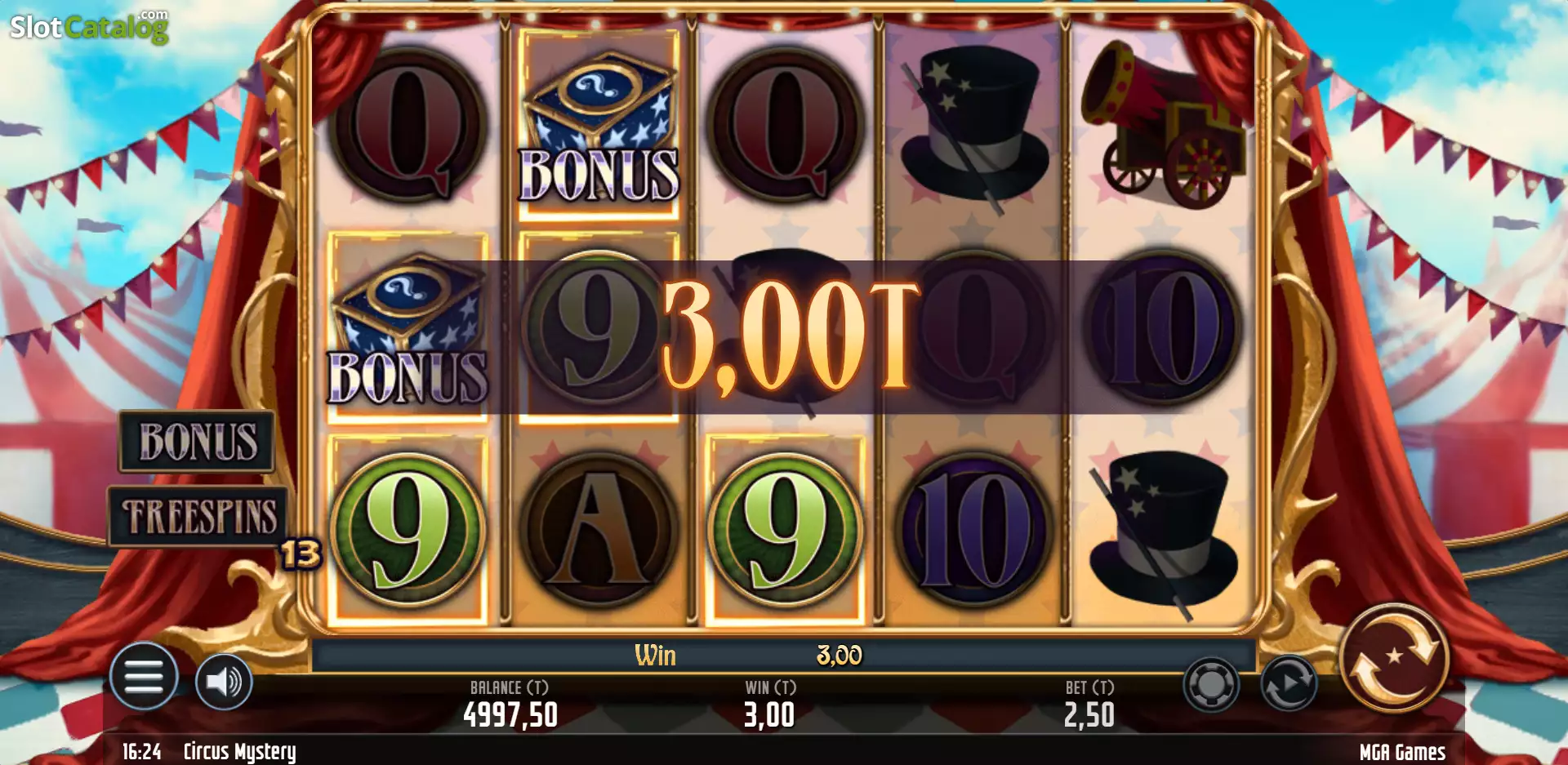
Task: Click the A symbol on second reel
Action: 599,531
